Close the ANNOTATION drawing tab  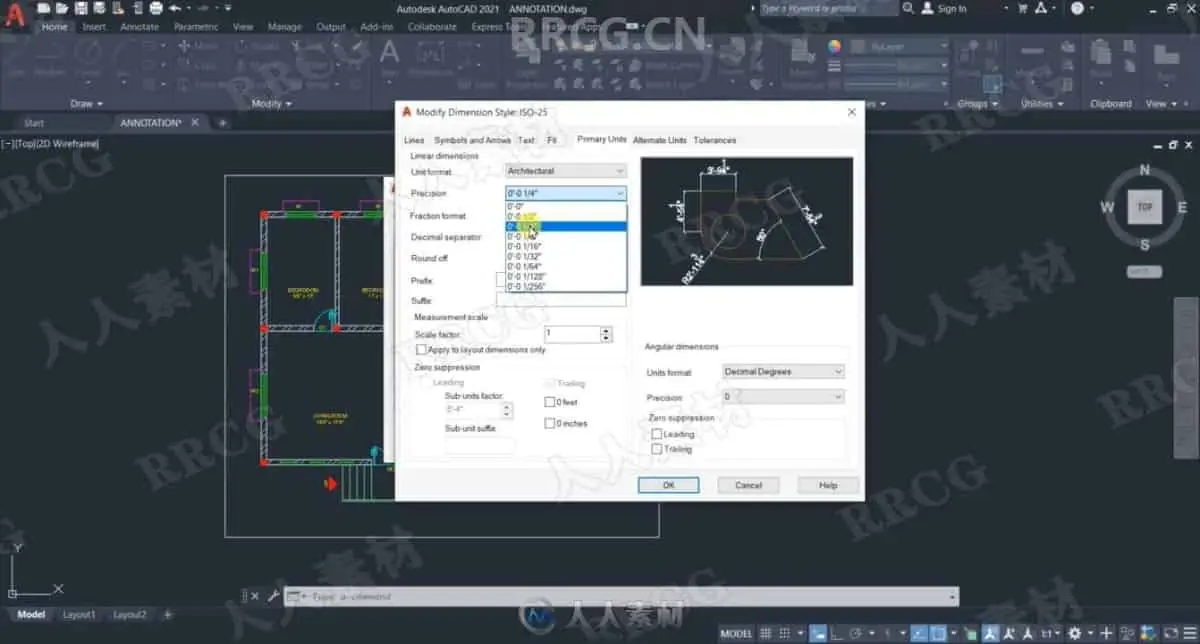pyautogui.click(x=194, y=122)
